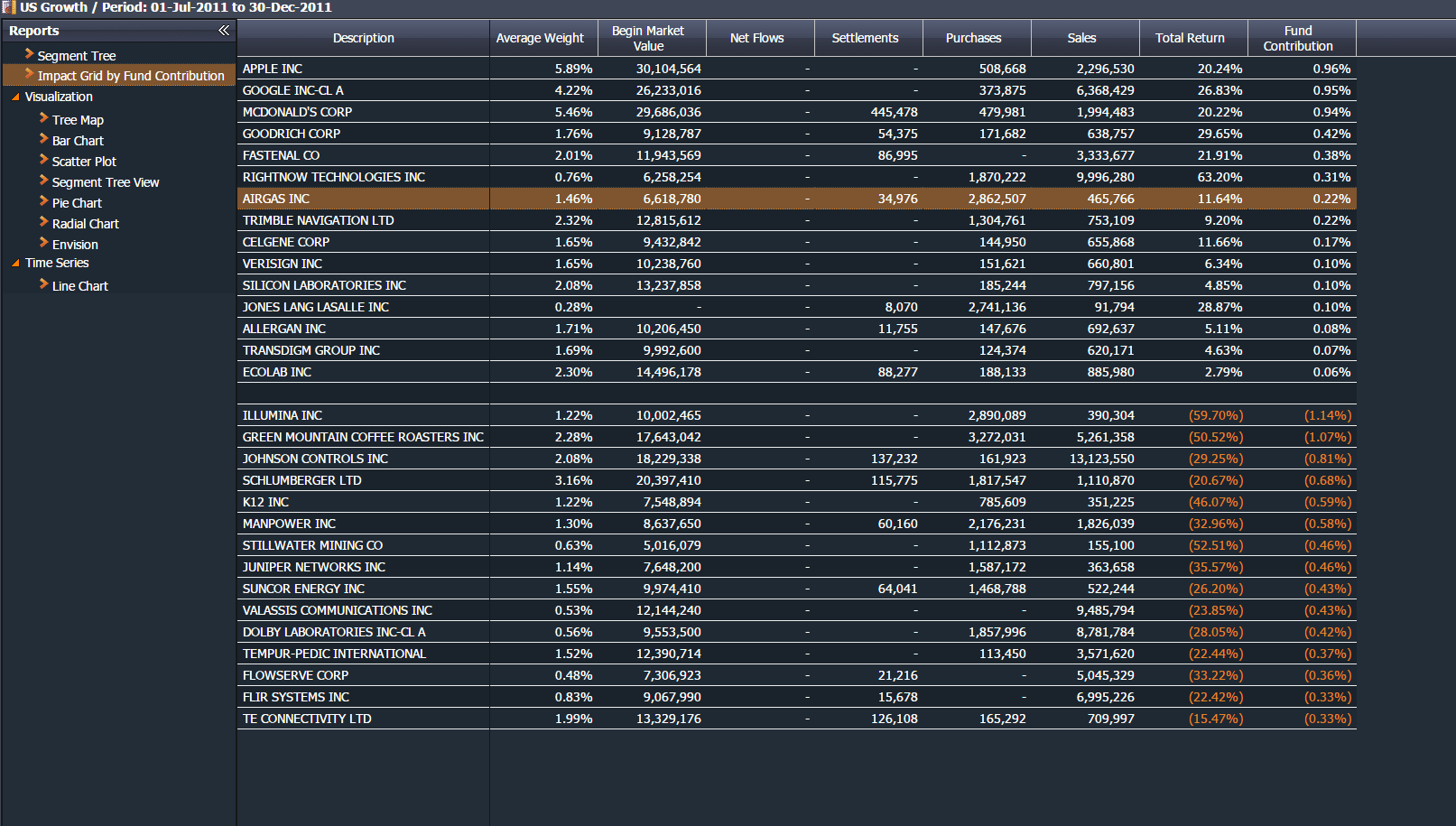1456x826 pixels.
Task: Sort by the Sales column header
Action: pos(1086,38)
